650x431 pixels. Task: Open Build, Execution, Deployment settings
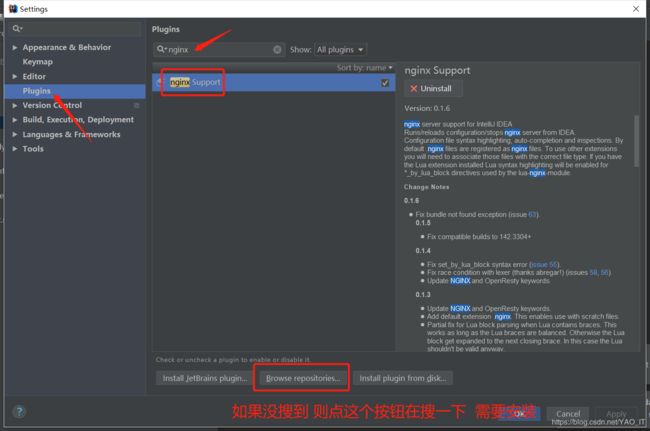tap(78, 120)
